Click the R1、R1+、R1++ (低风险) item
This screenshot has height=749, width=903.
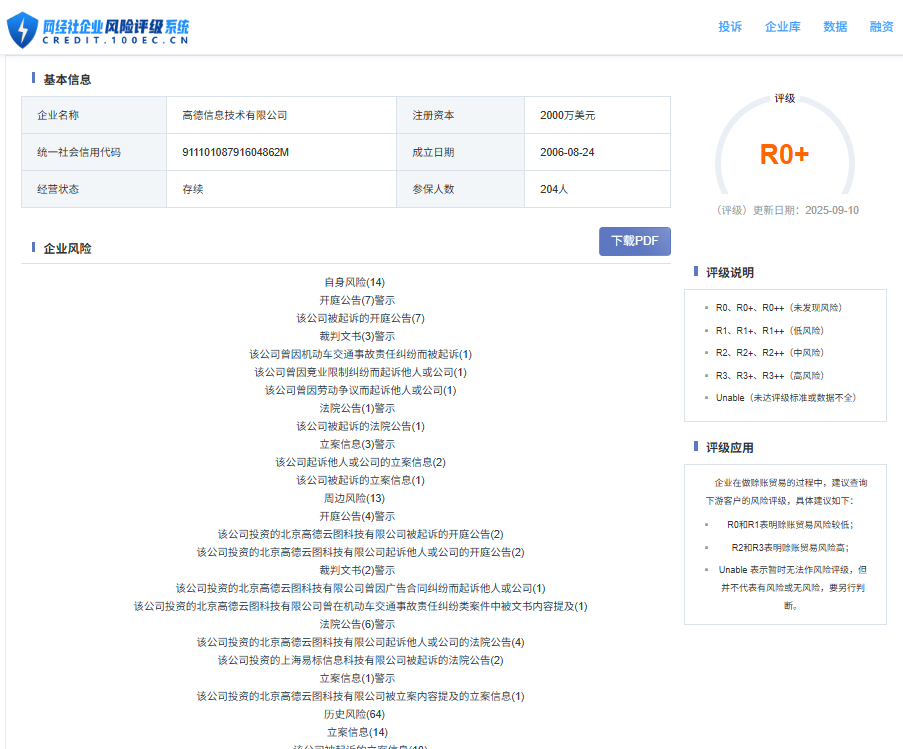tap(769, 330)
